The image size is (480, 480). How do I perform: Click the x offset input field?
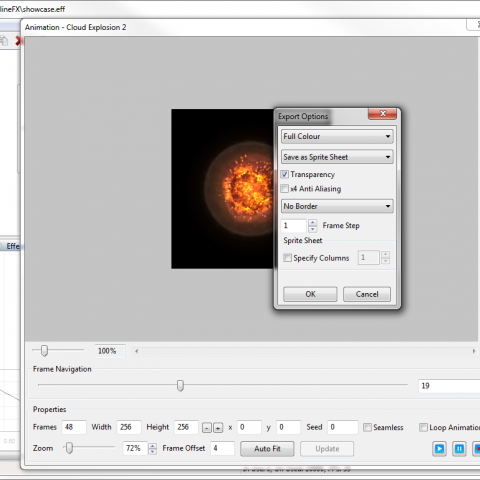click(x=249, y=427)
